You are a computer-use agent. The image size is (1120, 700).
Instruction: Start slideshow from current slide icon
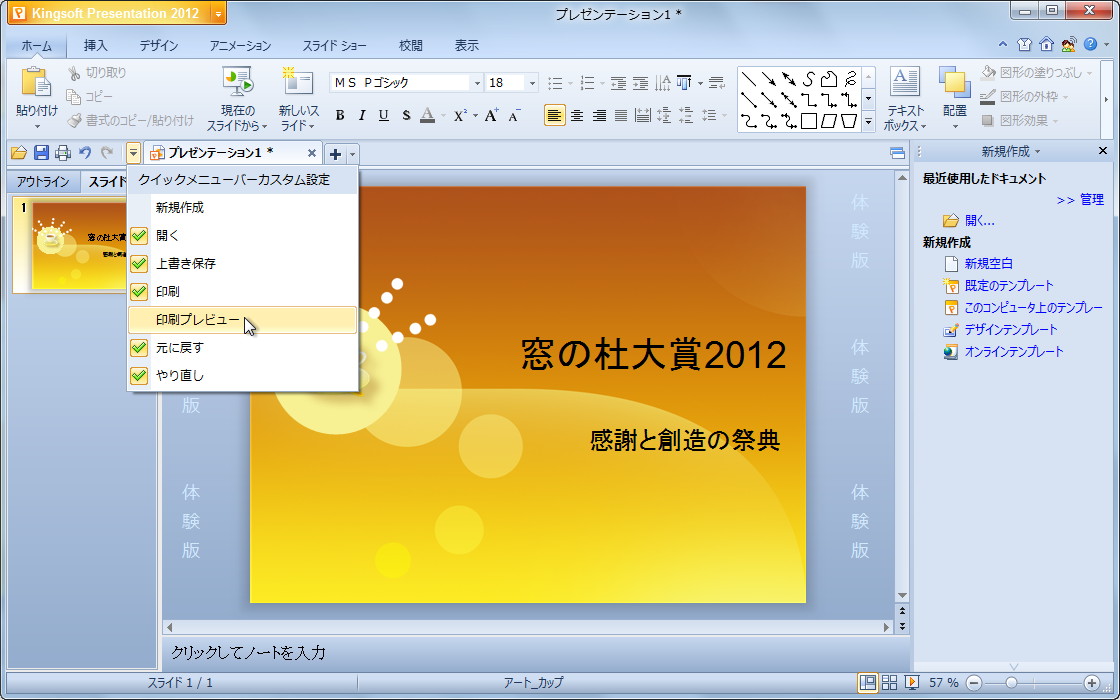(x=237, y=83)
